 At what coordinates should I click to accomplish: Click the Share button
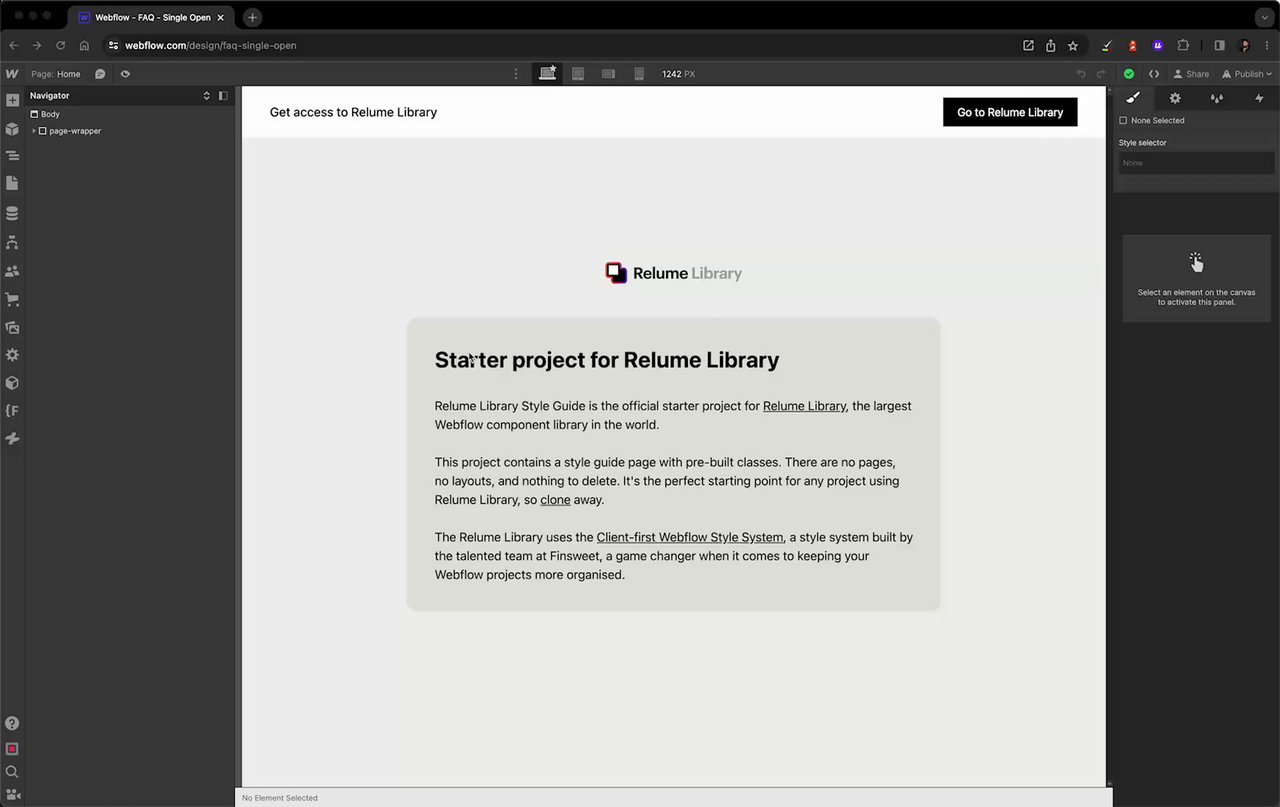(x=1191, y=74)
